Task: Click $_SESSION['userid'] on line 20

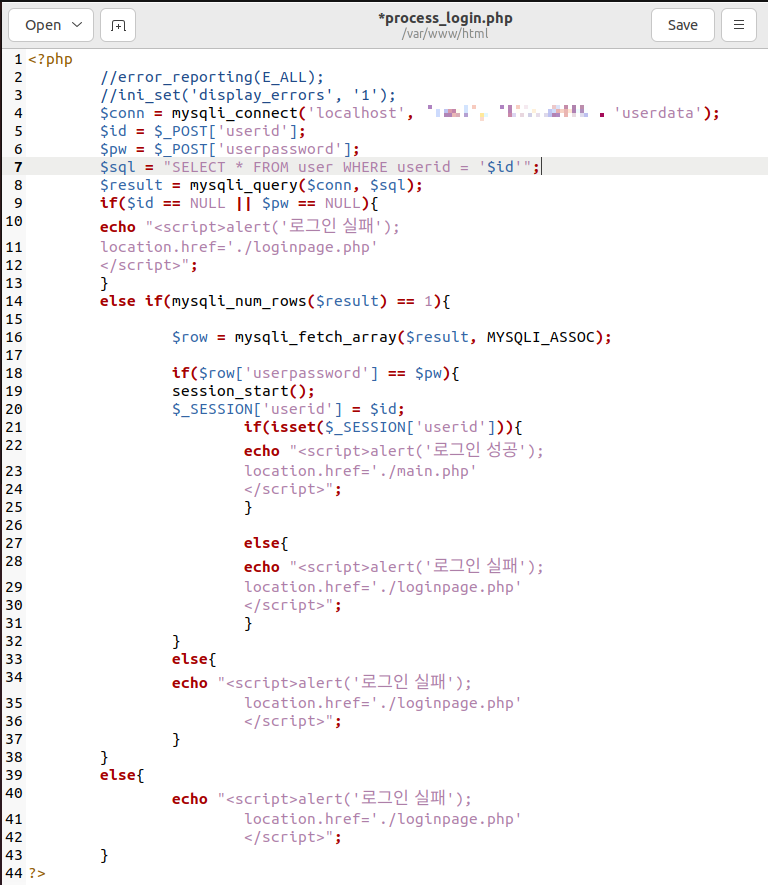Action: pyautogui.click(x=257, y=409)
